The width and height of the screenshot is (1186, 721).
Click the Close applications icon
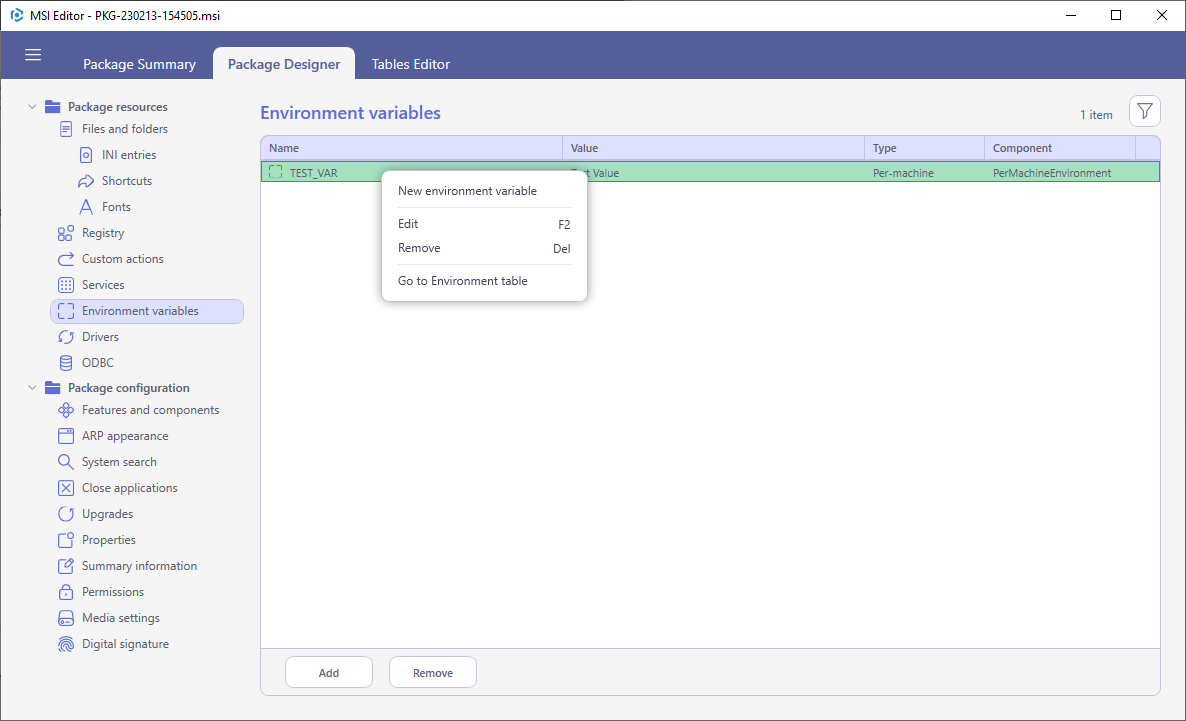point(66,488)
